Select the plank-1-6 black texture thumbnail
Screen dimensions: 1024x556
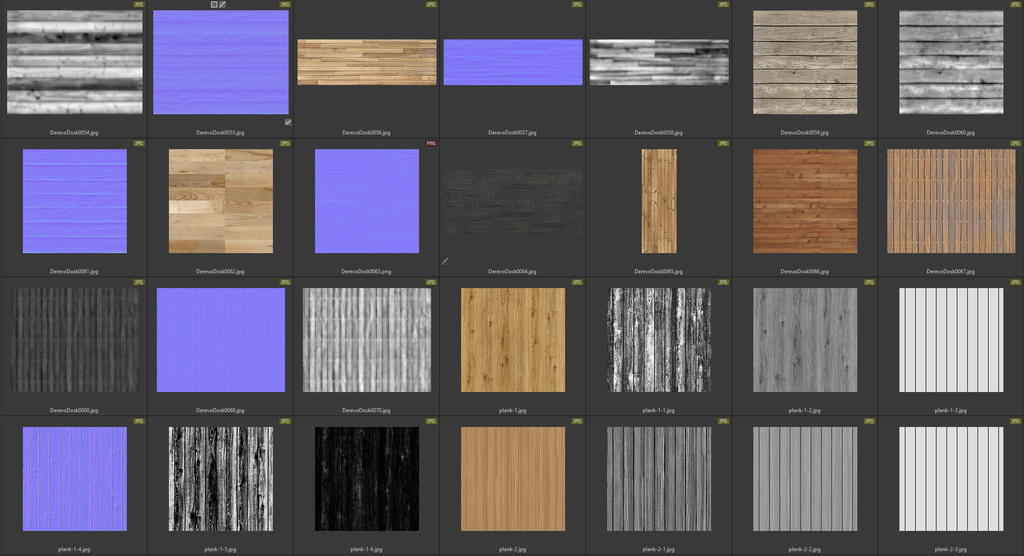coord(367,479)
